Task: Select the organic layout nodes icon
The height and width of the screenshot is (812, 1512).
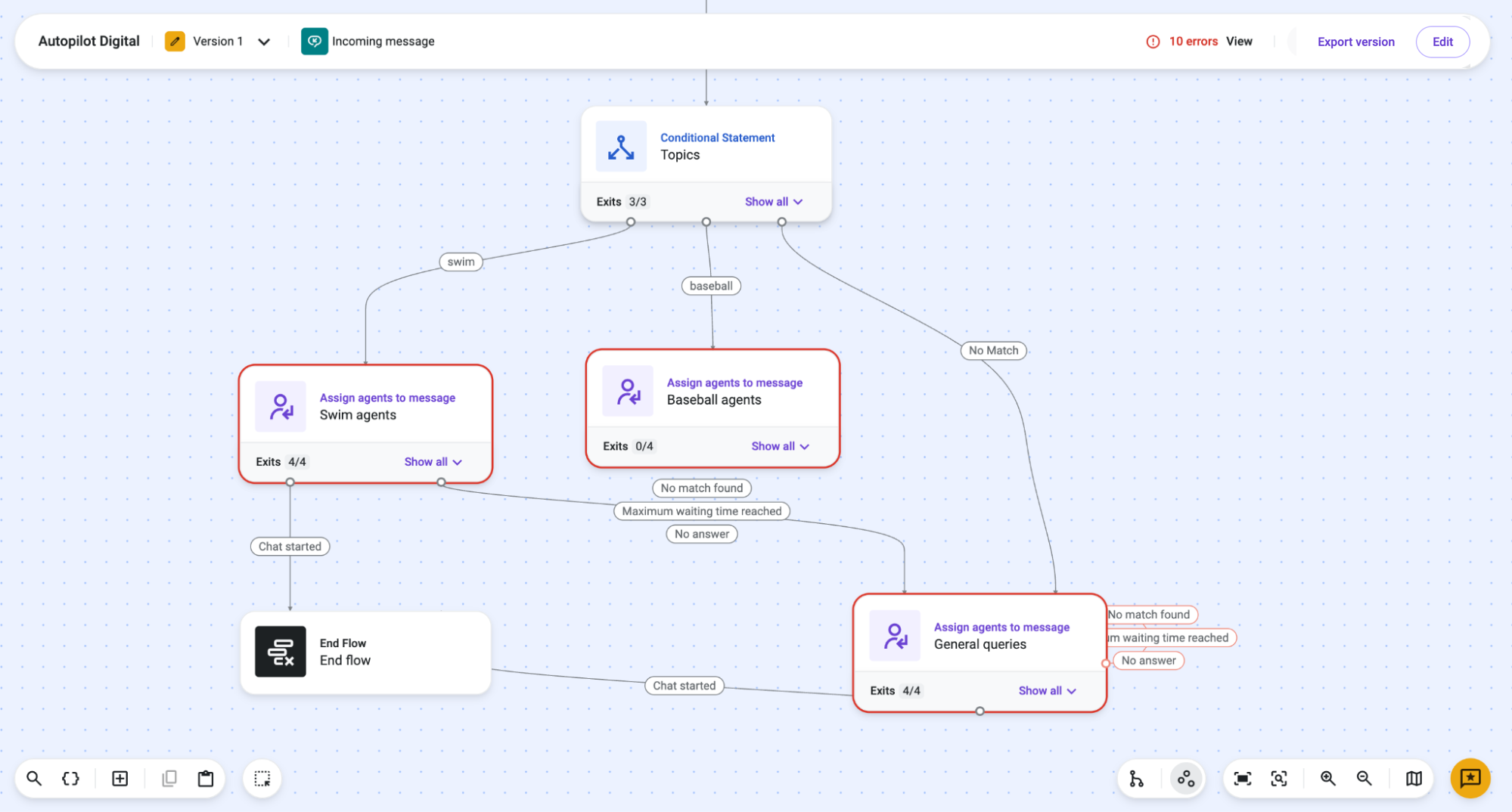Action: click(1186, 778)
